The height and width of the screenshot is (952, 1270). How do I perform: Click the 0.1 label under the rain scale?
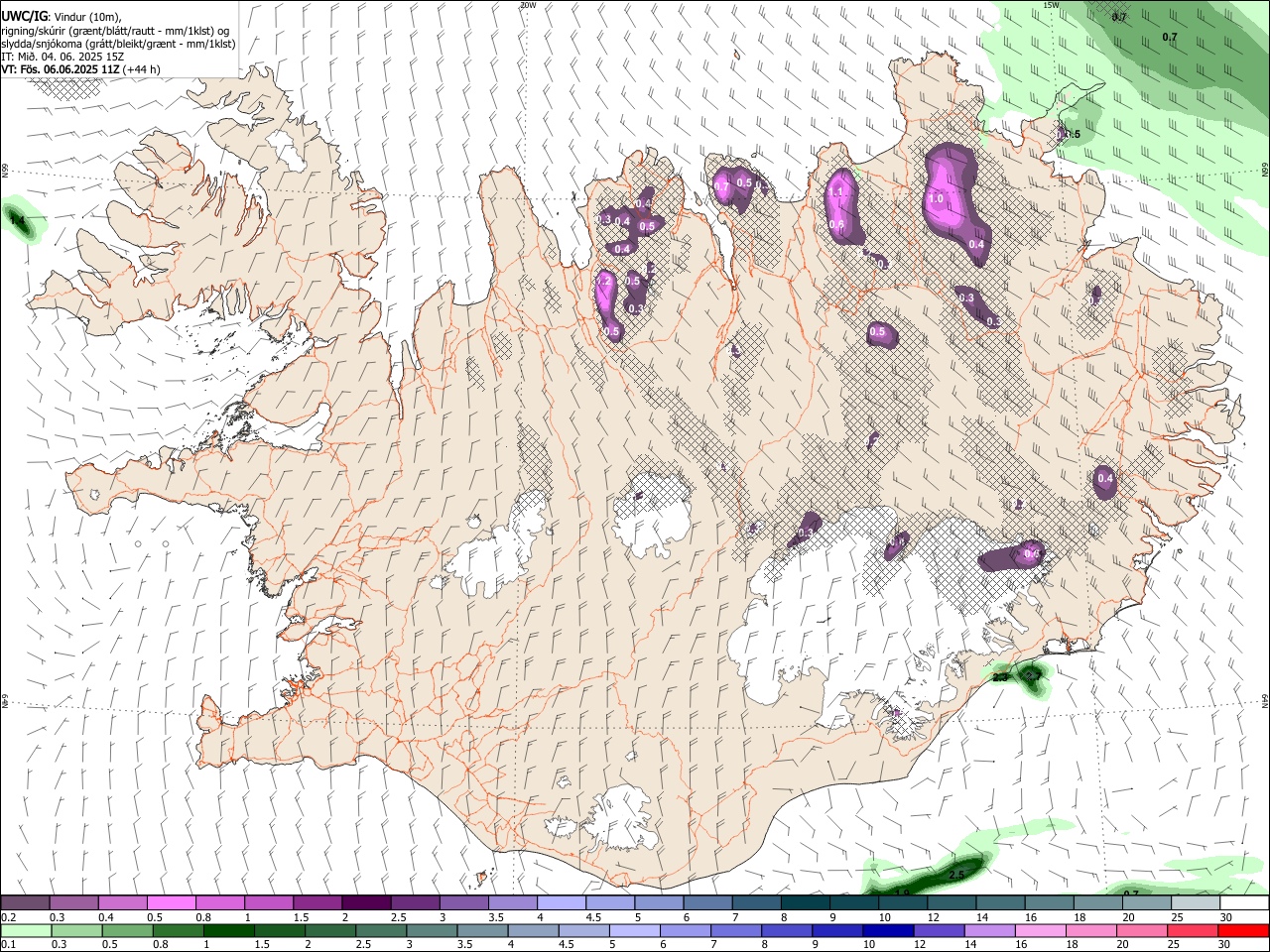(8, 945)
